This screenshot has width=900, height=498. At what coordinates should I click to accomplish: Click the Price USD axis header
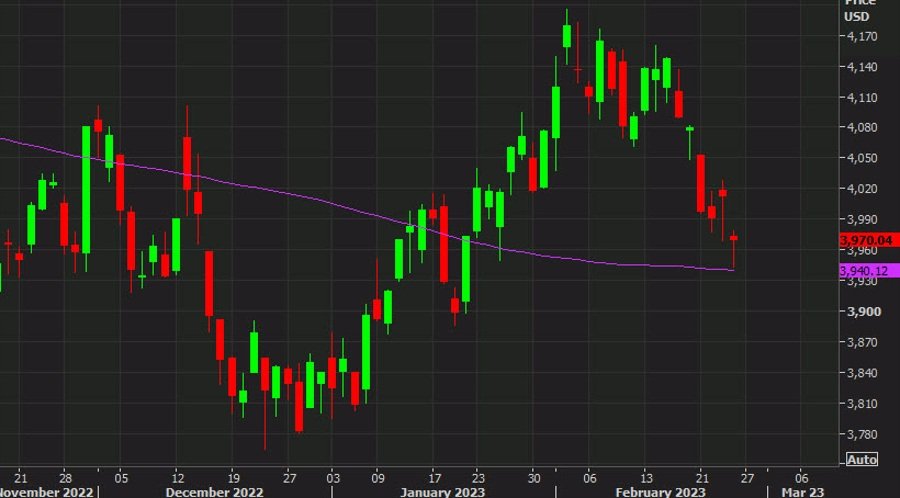coord(858,10)
